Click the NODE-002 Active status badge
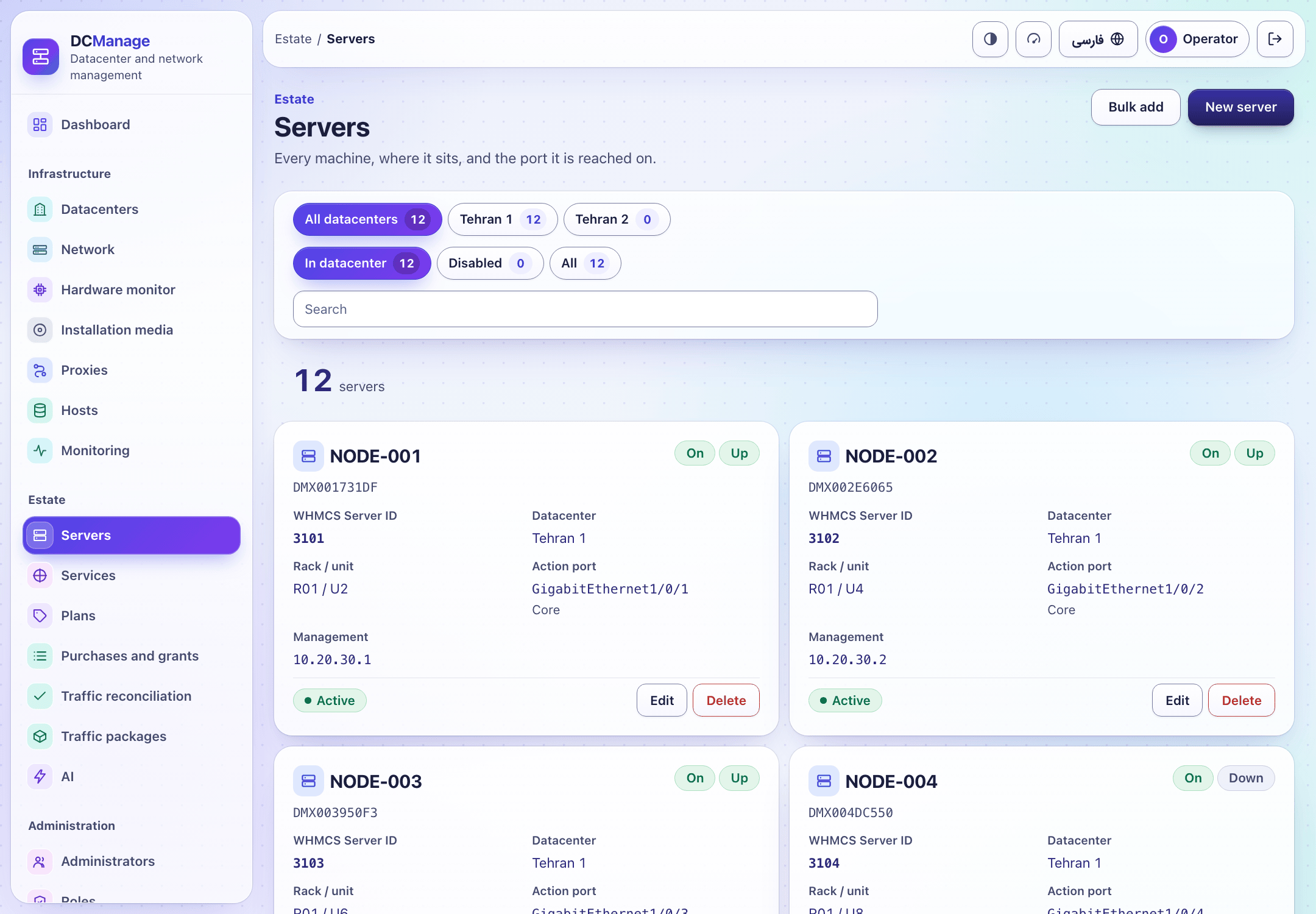The width and height of the screenshot is (1316, 914). (x=844, y=701)
